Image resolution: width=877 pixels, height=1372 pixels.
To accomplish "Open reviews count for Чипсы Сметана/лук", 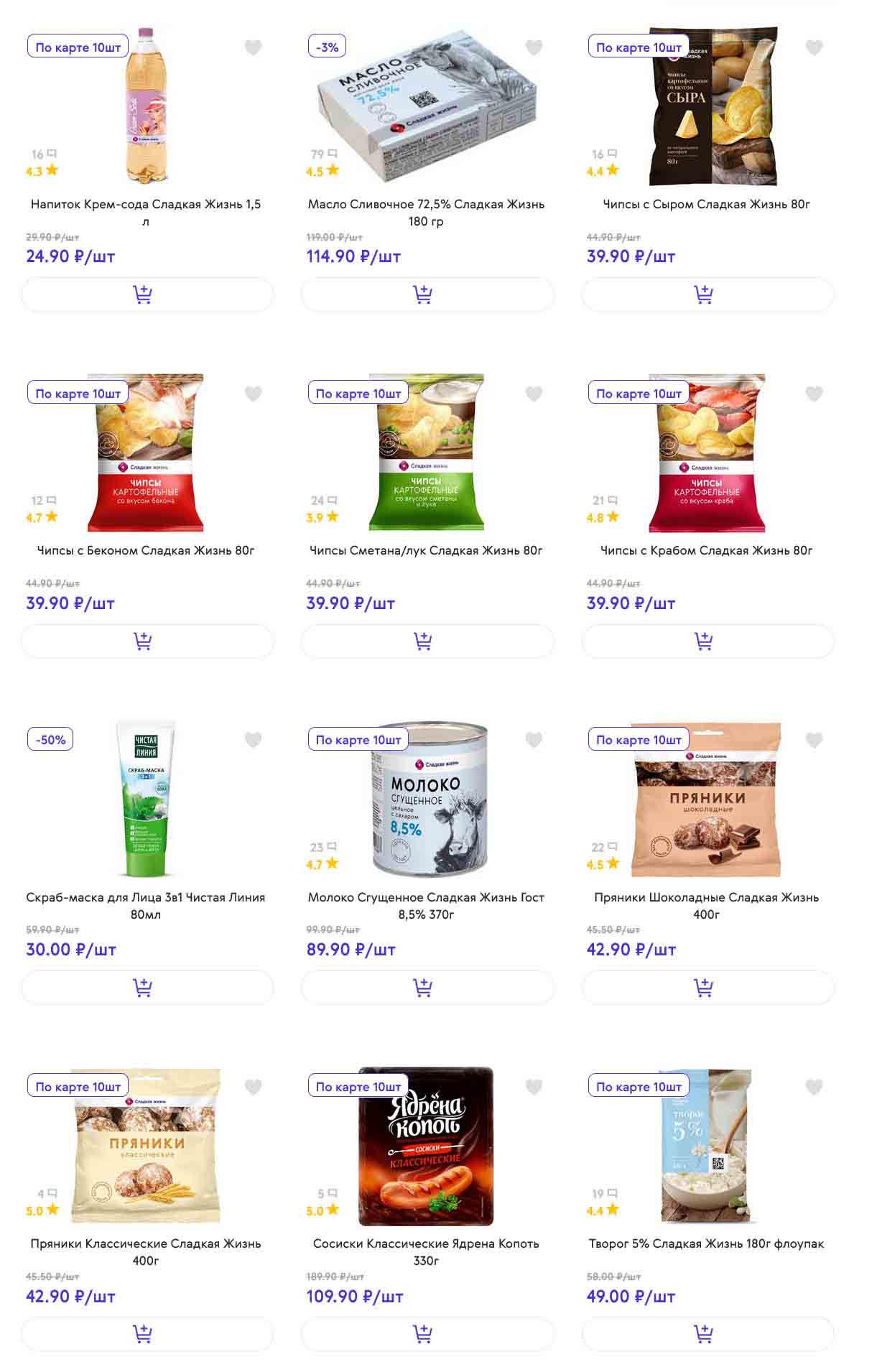I will pos(324,501).
